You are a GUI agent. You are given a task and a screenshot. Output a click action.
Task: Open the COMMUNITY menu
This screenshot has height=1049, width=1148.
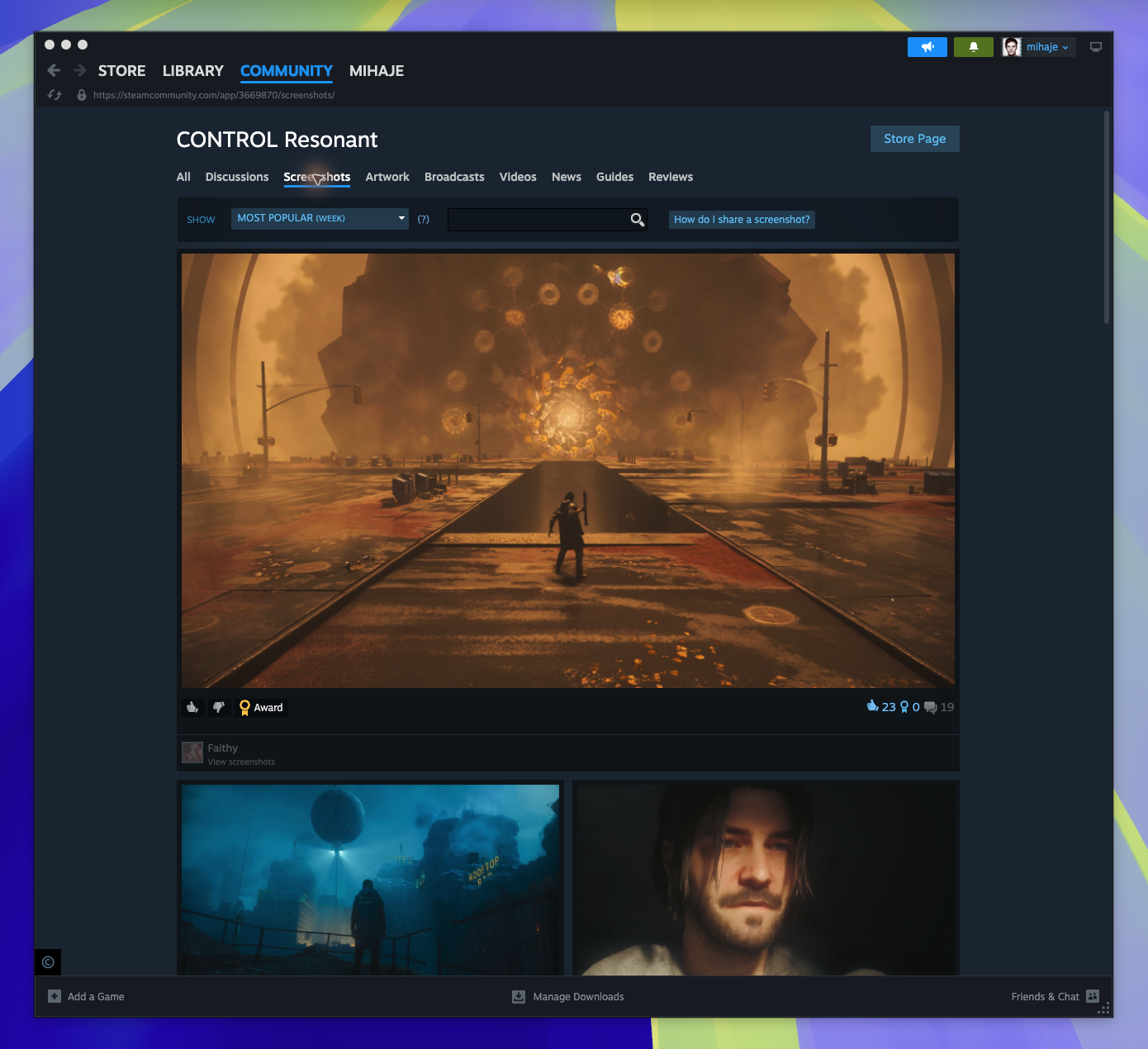pyautogui.click(x=287, y=71)
